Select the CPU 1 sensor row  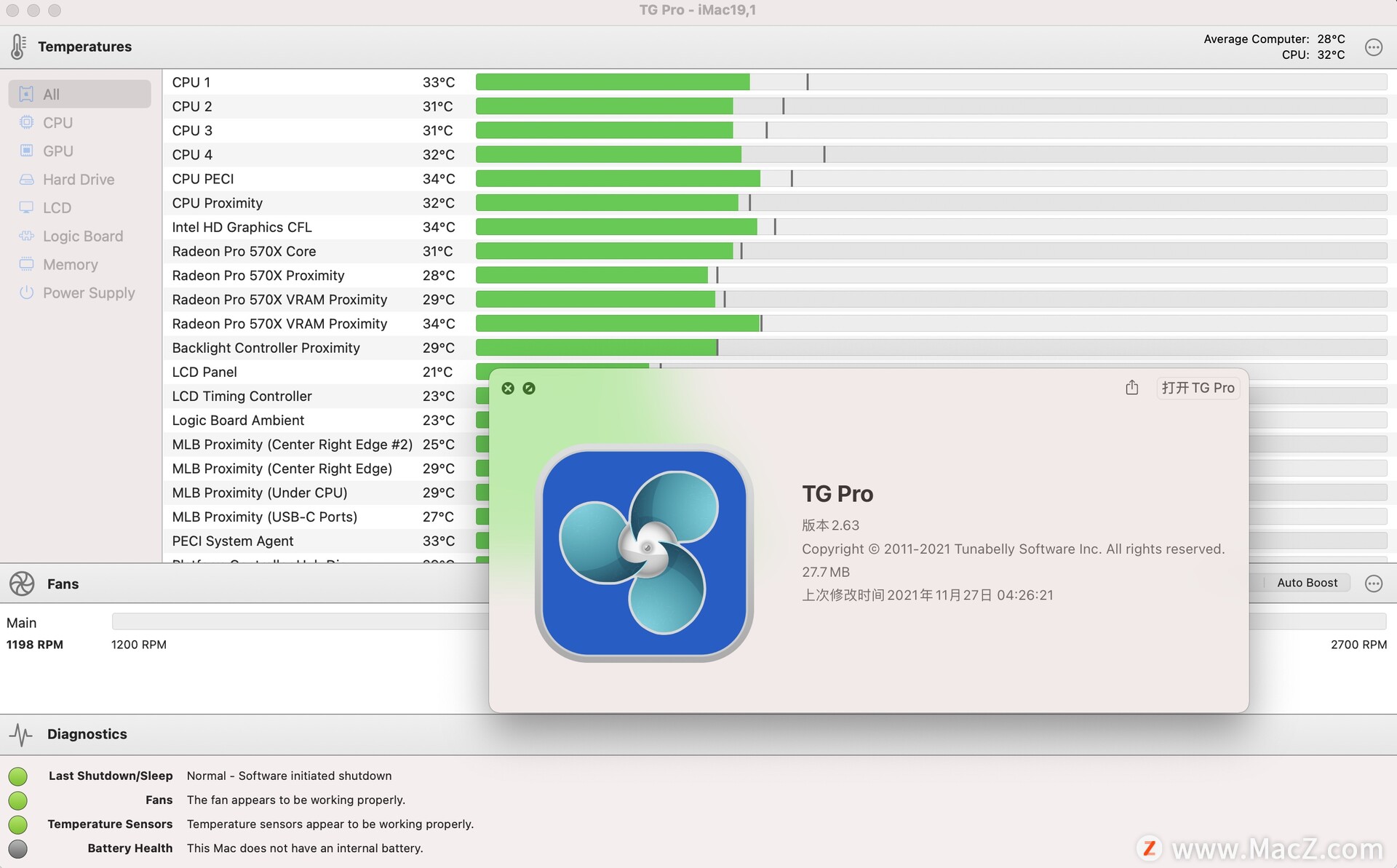pyautogui.click(x=779, y=82)
